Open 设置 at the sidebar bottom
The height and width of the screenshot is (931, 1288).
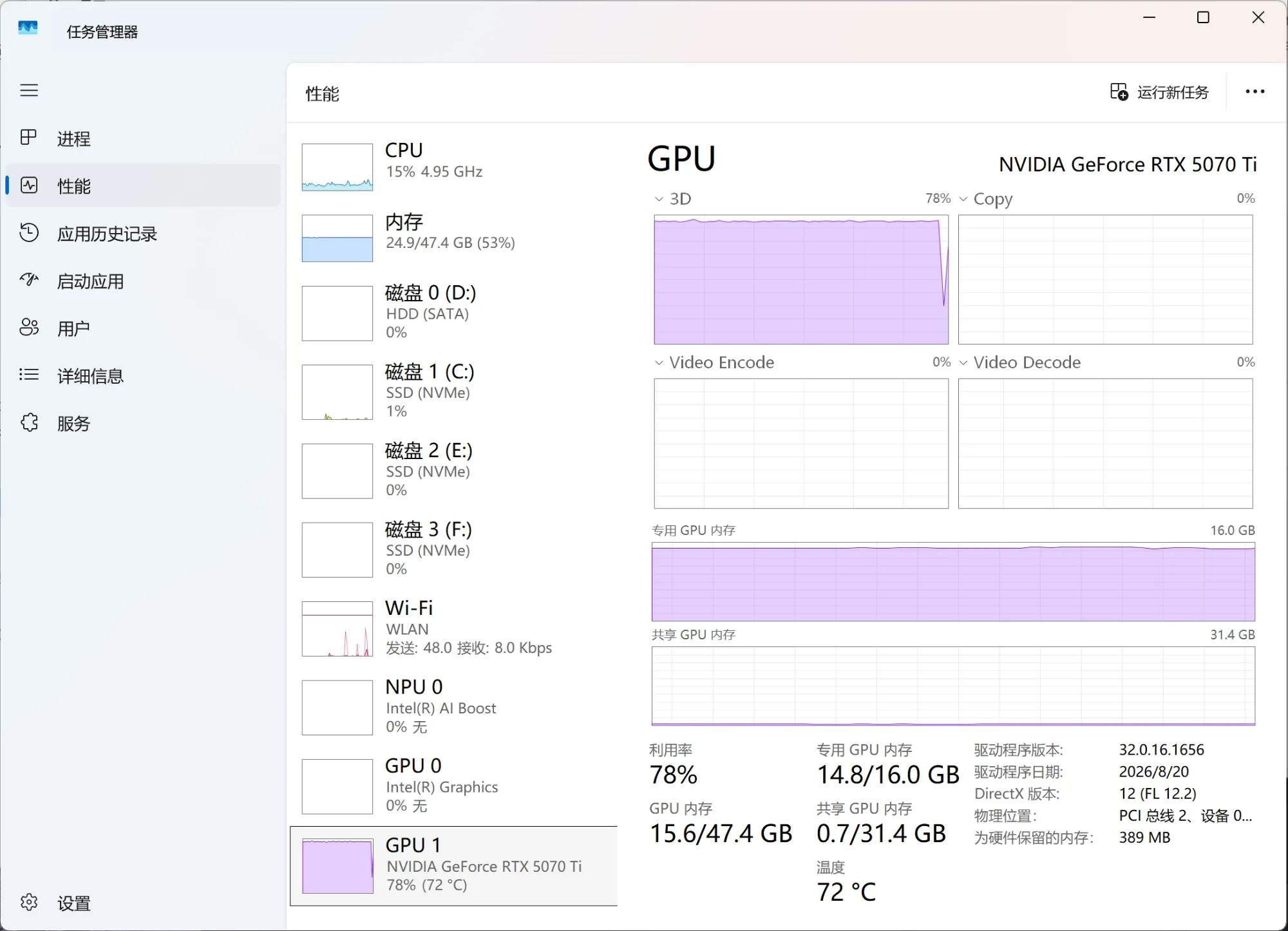coord(143,903)
